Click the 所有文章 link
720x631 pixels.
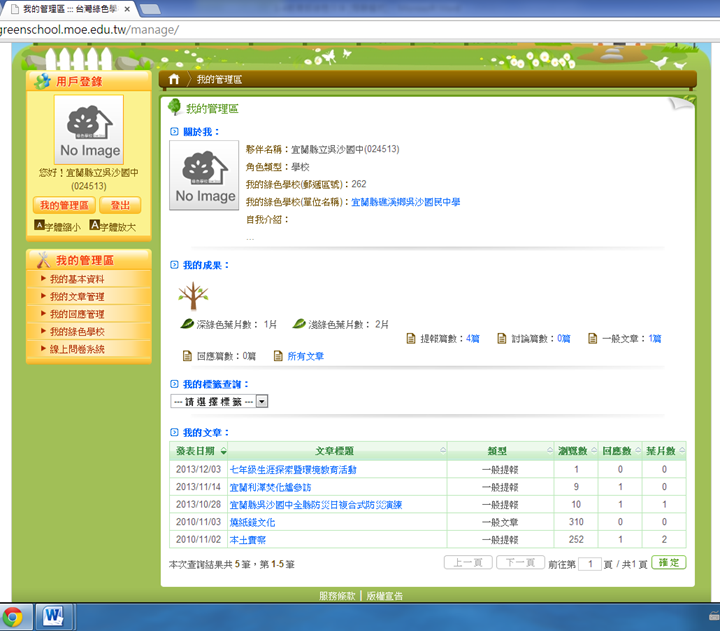(305, 356)
